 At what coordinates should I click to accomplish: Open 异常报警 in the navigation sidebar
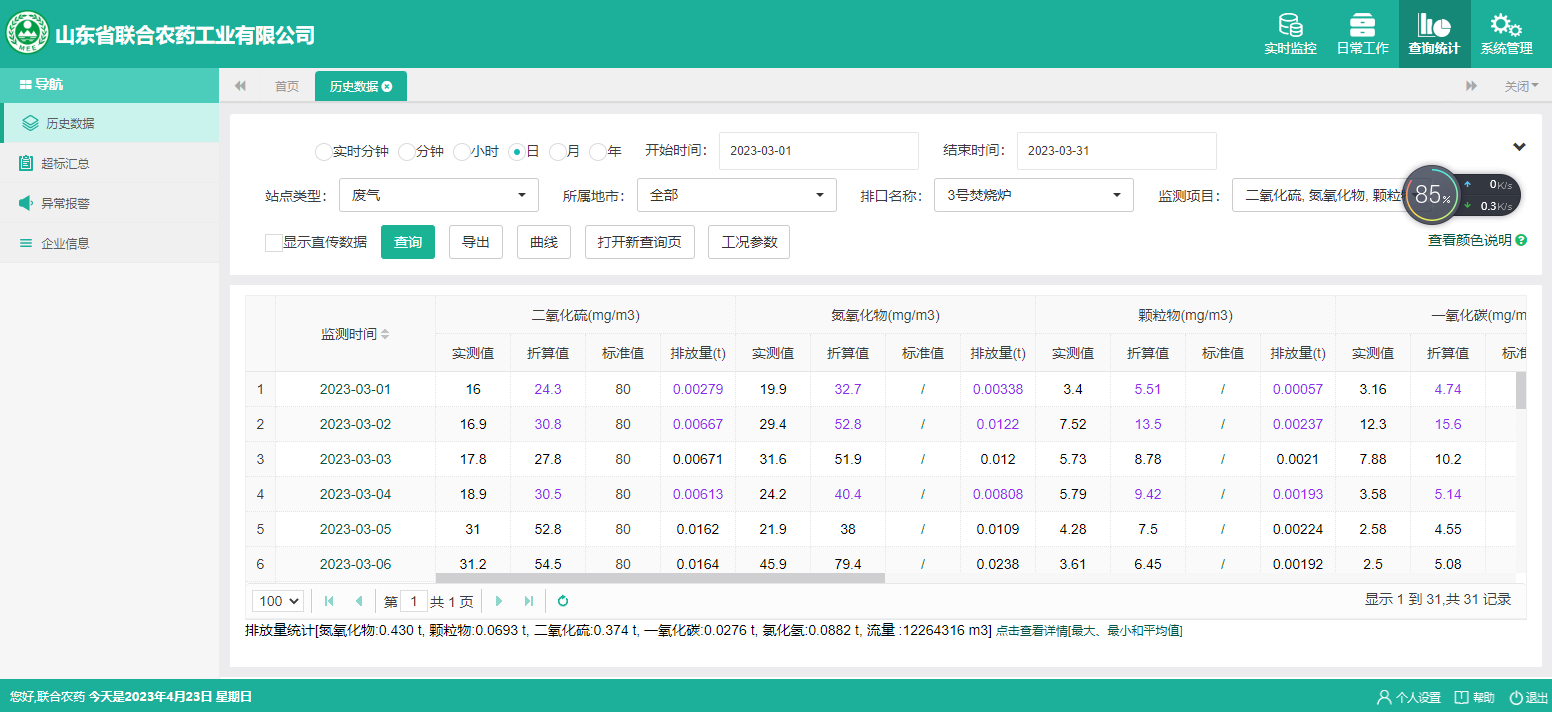pyautogui.click(x=109, y=203)
